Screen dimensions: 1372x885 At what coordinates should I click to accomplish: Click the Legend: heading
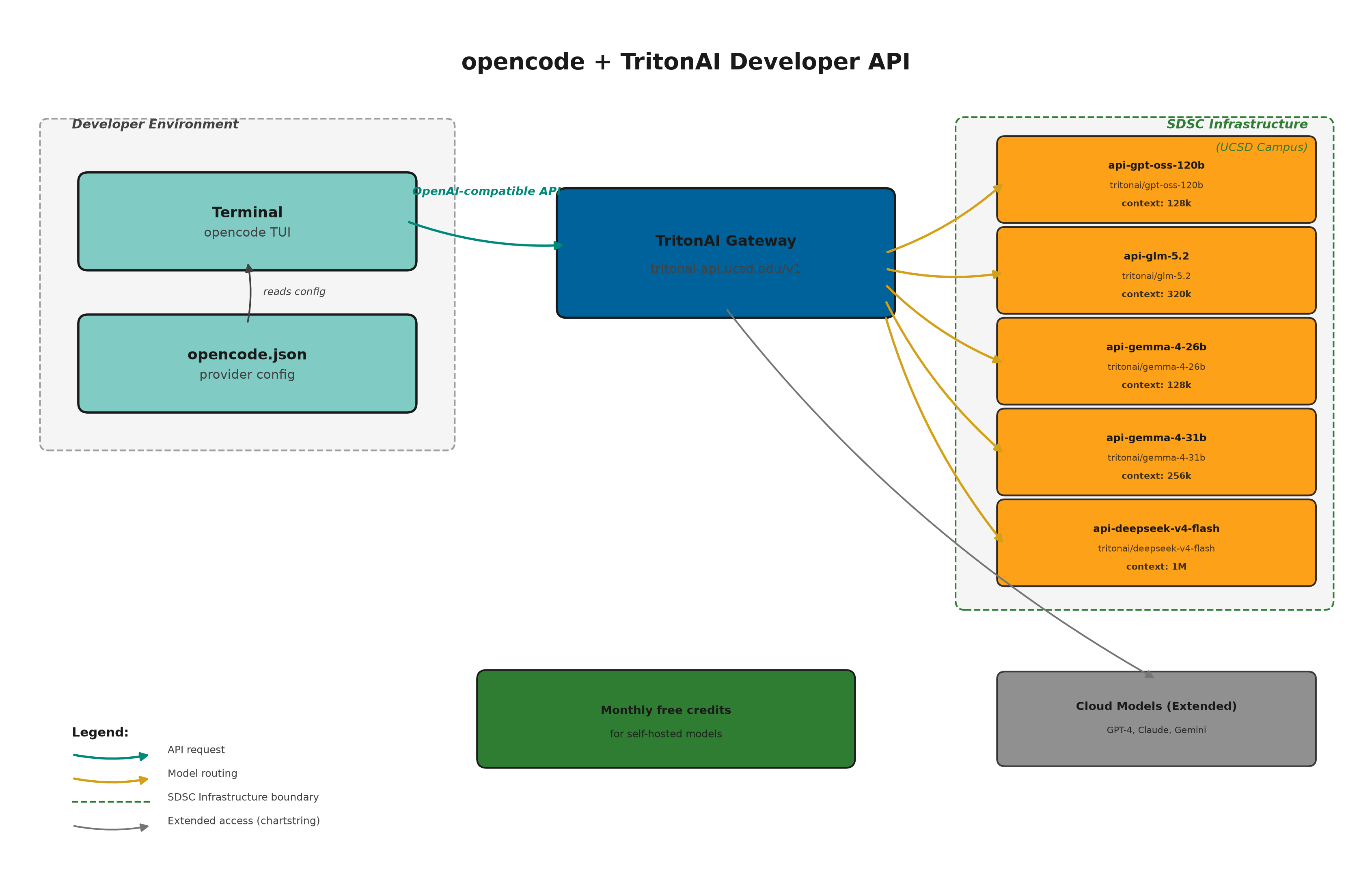click(100, 732)
